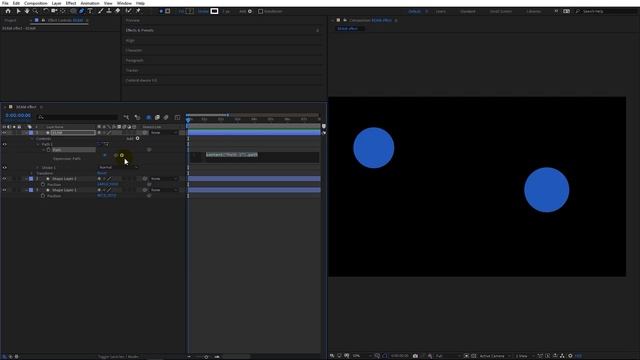The height and width of the screenshot is (360, 640).
Task: Open the fill color swatch in toolbar
Action: (x=190, y=11)
